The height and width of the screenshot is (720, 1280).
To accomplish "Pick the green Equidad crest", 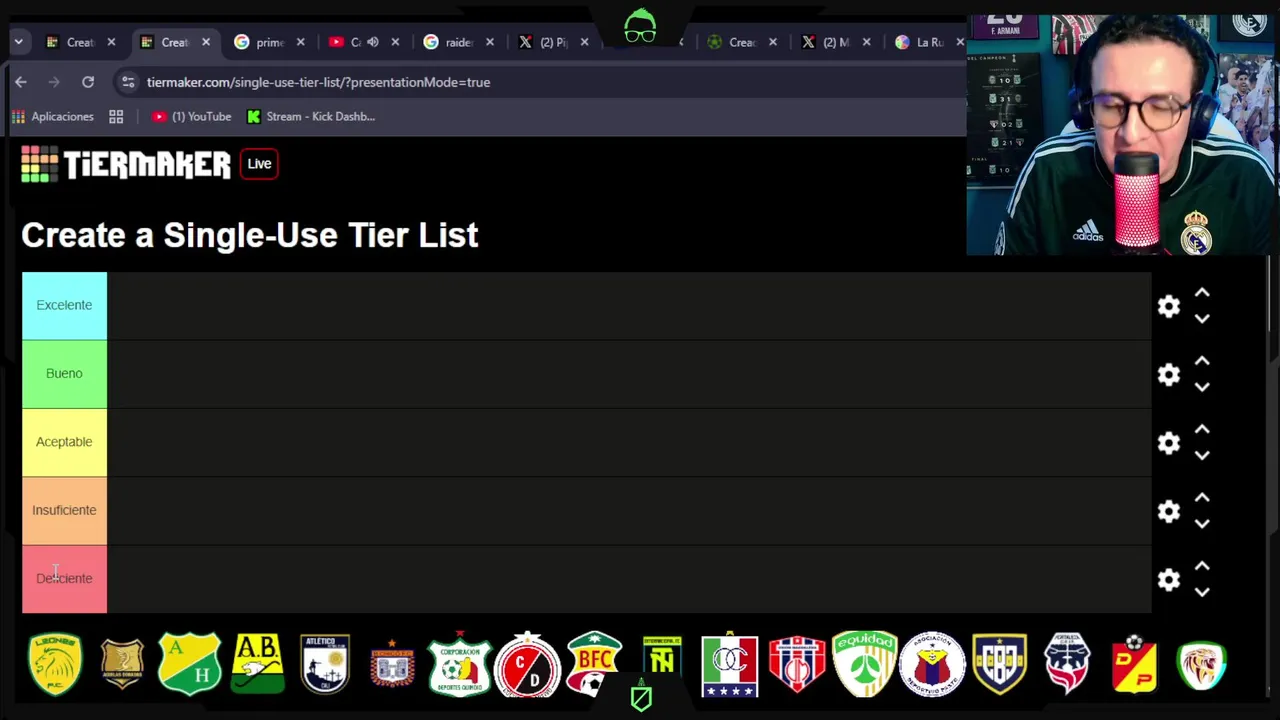I will [x=865, y=664].
